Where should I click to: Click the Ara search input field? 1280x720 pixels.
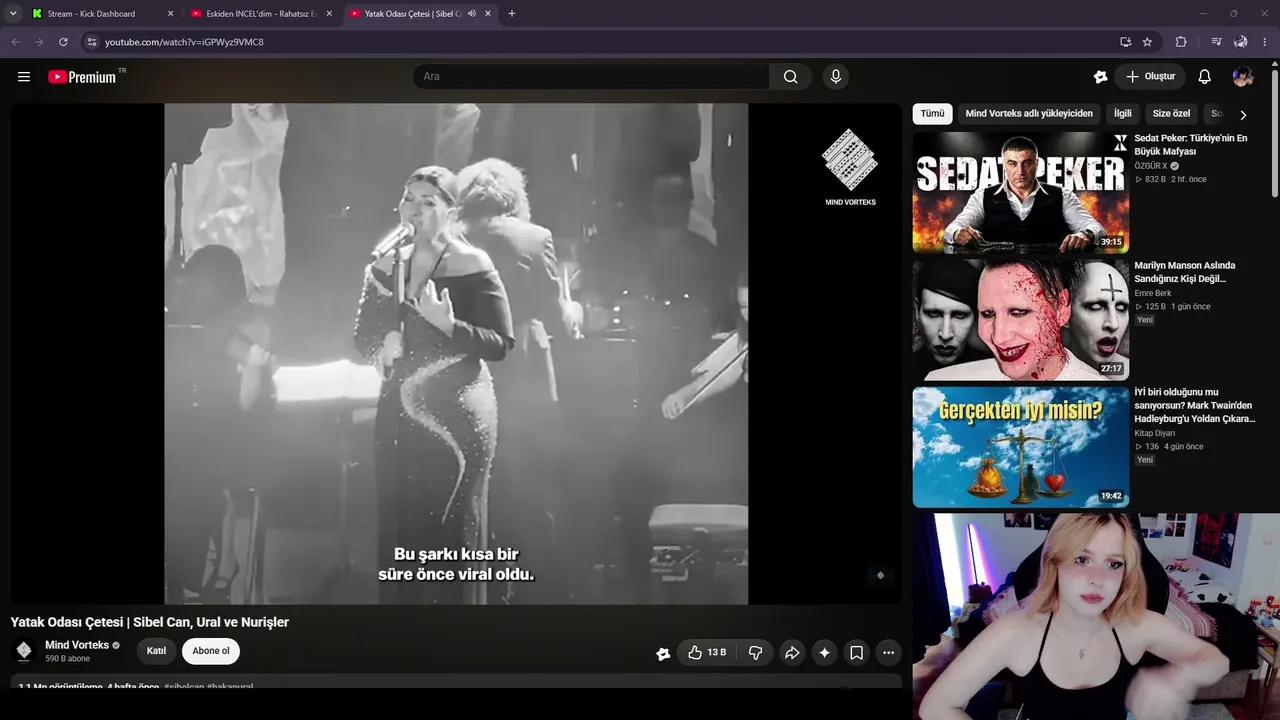tap(591, 77)
